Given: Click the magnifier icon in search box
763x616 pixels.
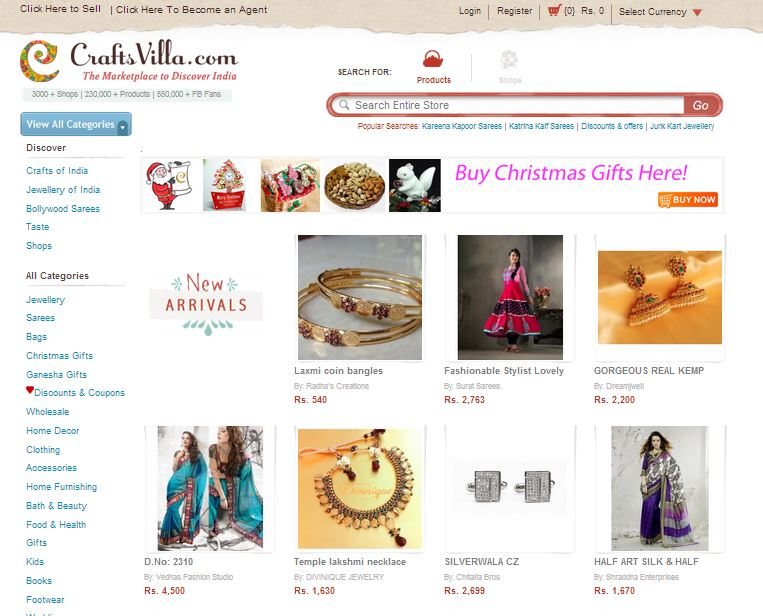Looking at the screenshot, I should click(x=344, y=105).
